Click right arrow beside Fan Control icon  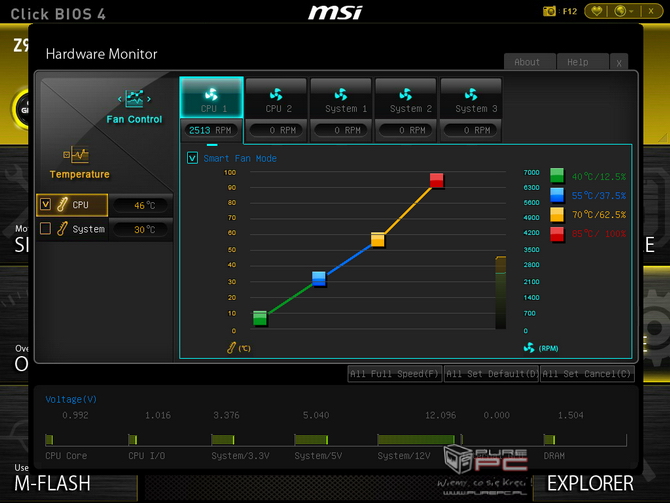149,99
